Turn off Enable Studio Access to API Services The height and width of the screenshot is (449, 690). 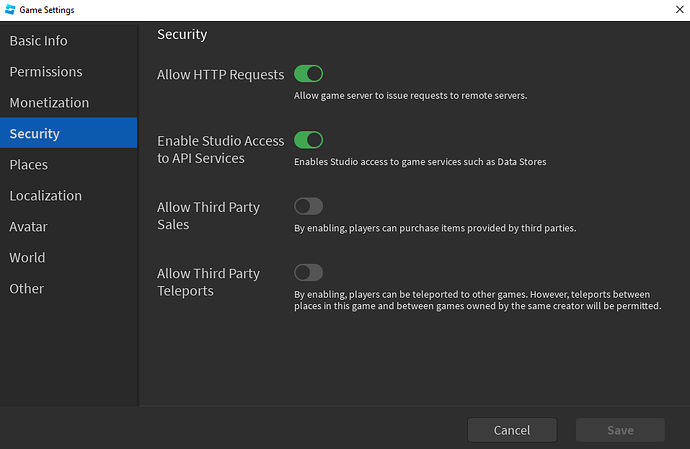[x=308, y=140]
